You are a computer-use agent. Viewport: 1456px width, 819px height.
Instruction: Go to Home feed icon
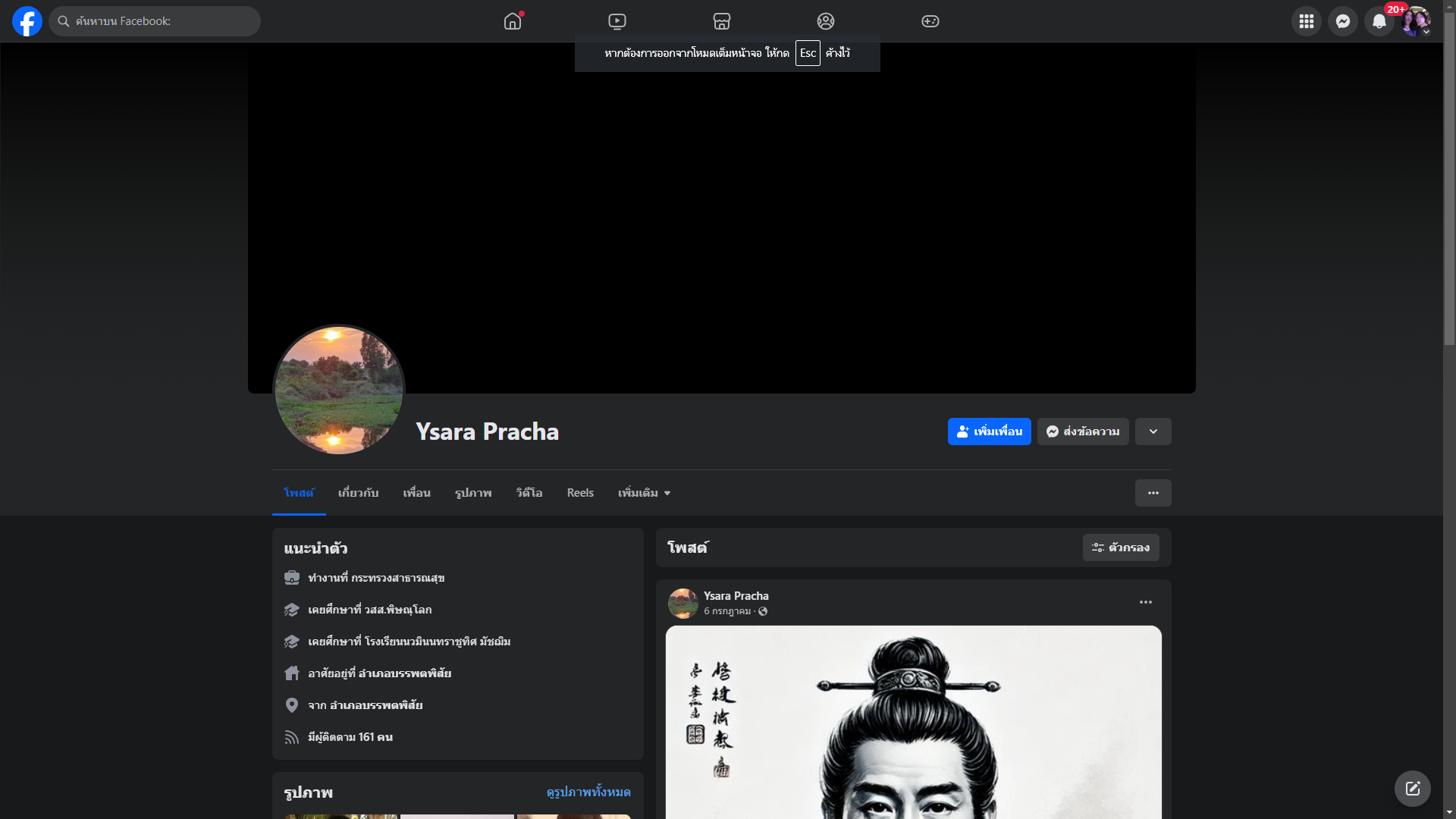coord(513,21)
